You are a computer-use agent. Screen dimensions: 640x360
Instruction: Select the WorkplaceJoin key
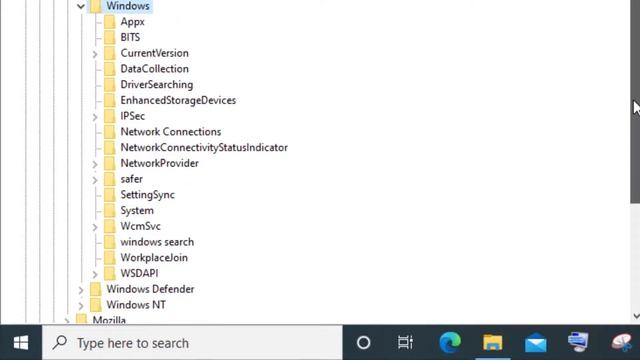pyautogui.click(x=154, y=258)
